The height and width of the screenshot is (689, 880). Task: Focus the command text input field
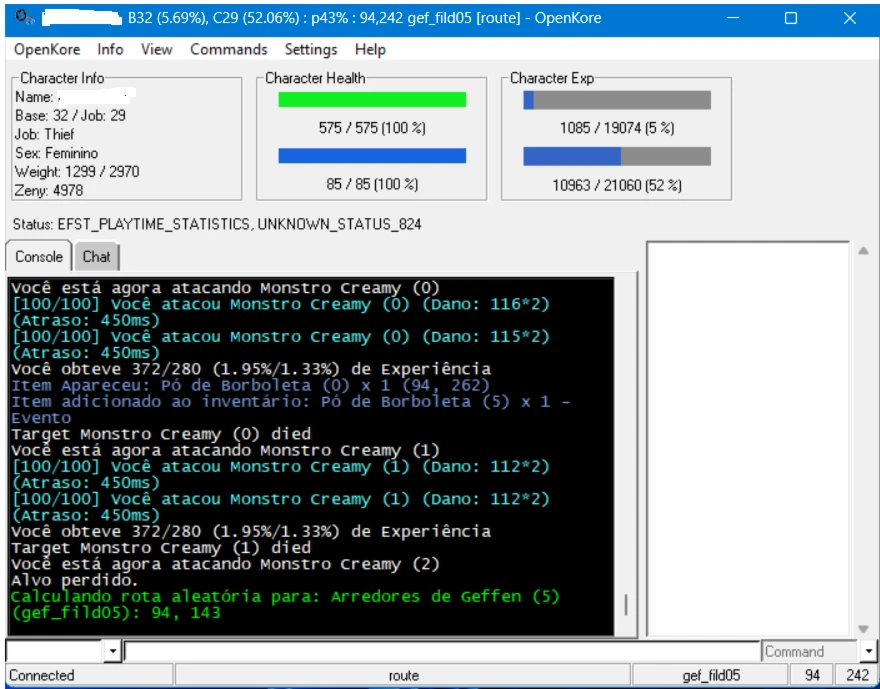(x=442, y=651)
